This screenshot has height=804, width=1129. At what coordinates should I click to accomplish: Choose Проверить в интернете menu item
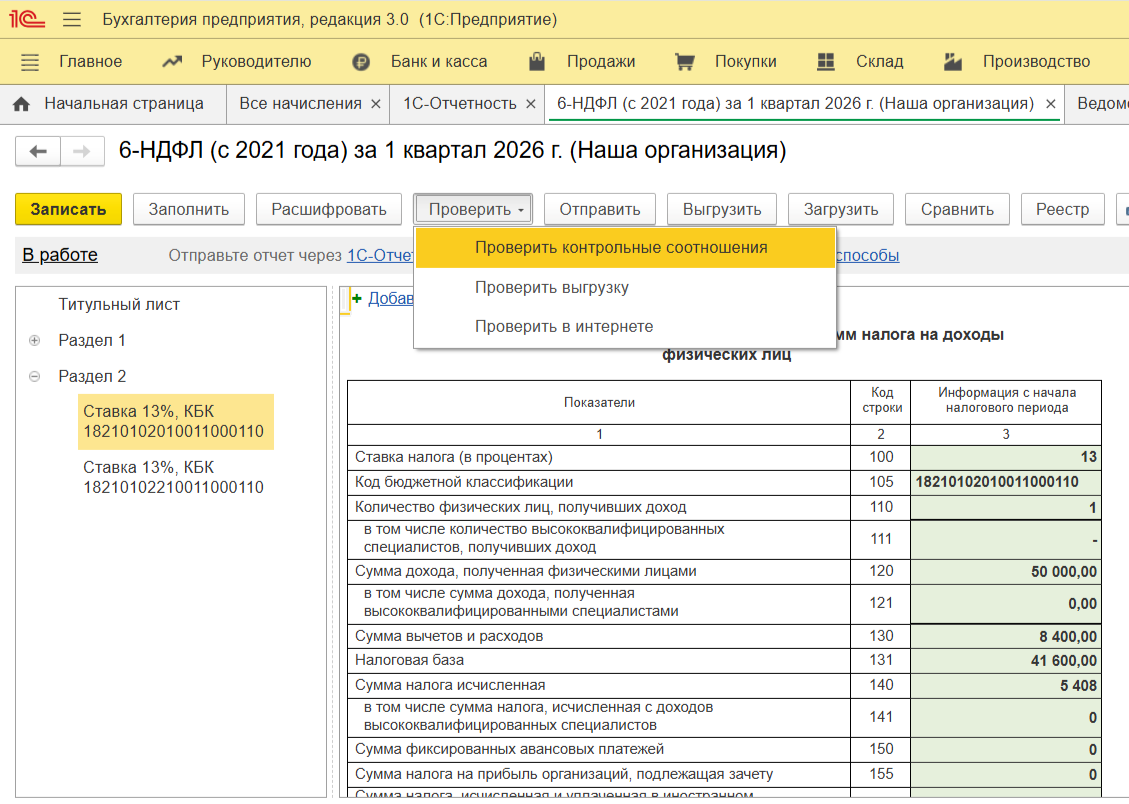(x=564, y=327)
